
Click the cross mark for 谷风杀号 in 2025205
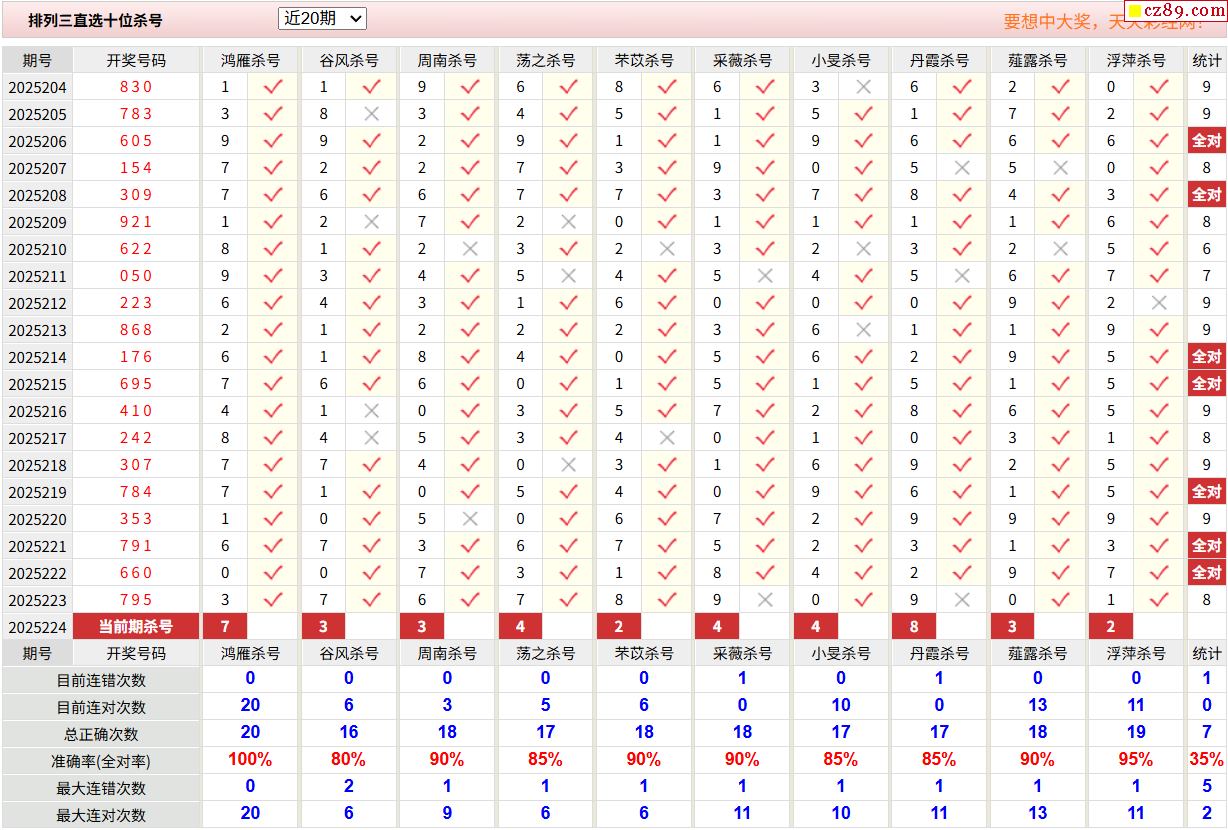pos(372,114)
